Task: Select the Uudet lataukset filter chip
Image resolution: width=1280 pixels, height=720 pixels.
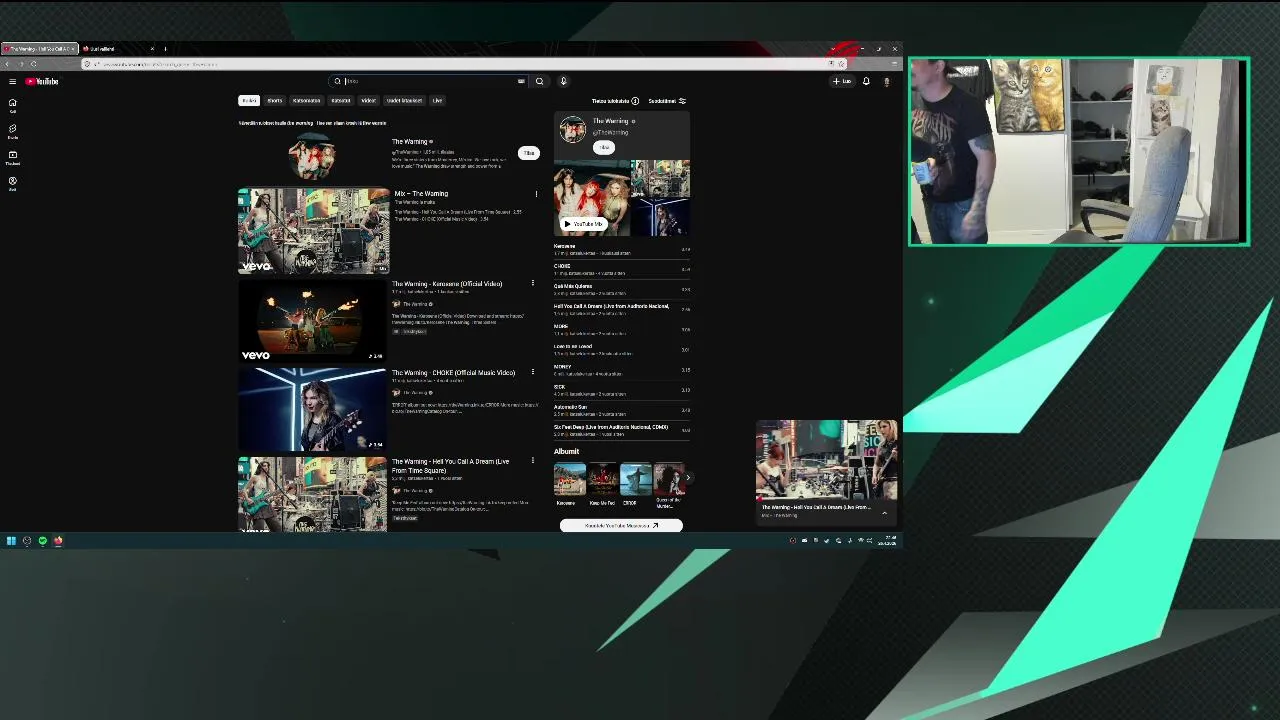Action: coord(404,100)
